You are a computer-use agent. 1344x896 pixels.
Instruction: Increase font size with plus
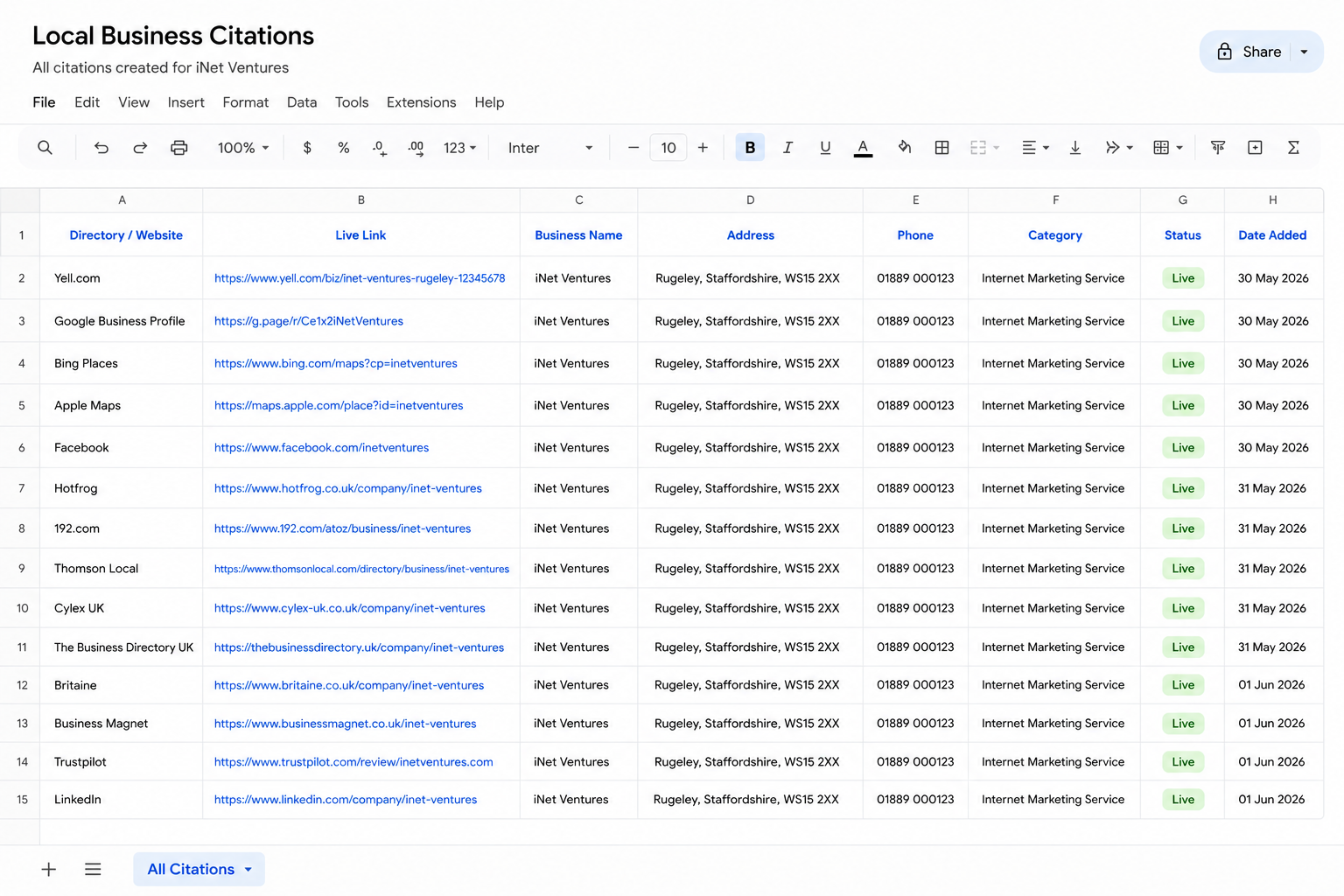(703, 148)
